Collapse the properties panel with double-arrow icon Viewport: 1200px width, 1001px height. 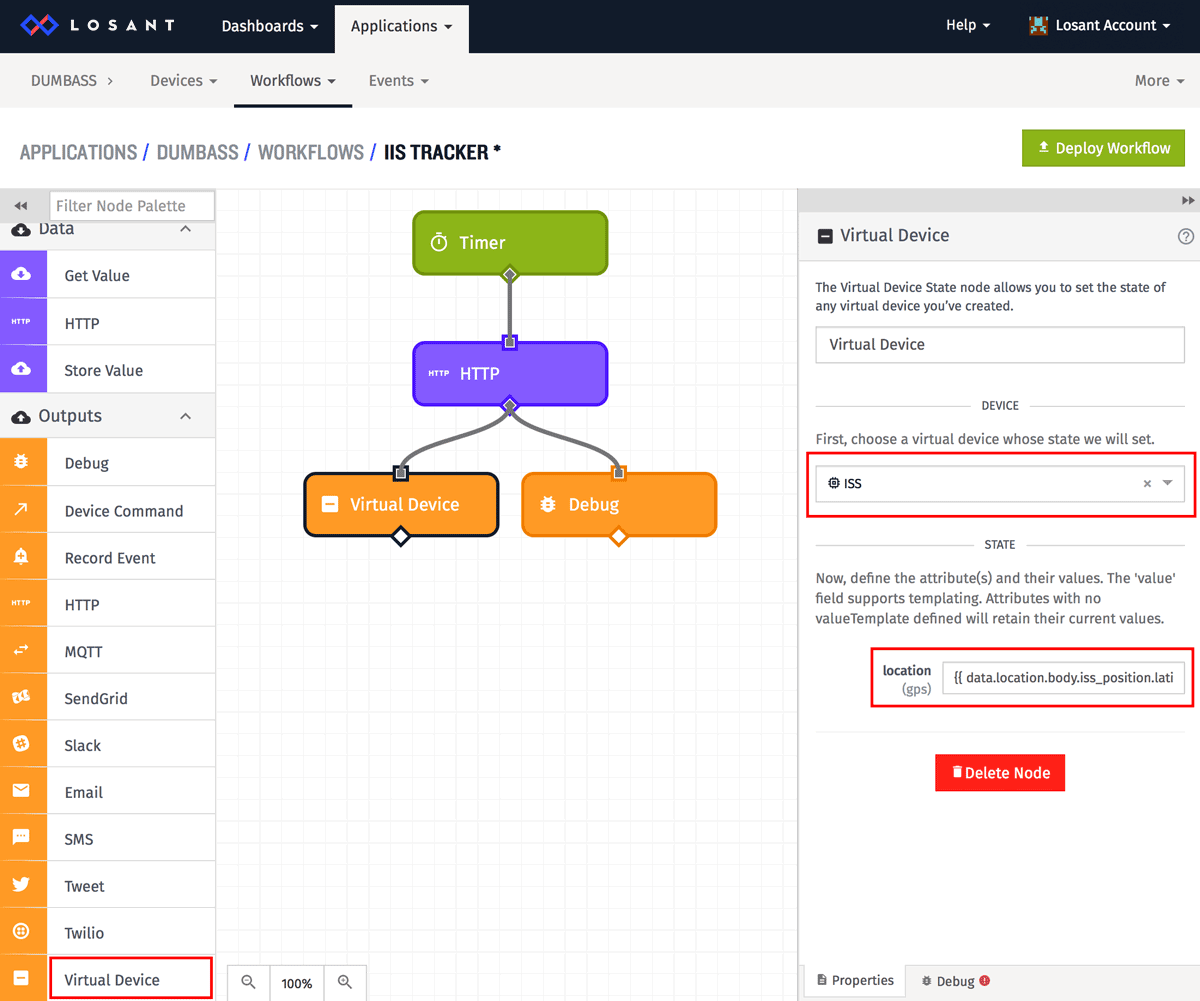1188,201
